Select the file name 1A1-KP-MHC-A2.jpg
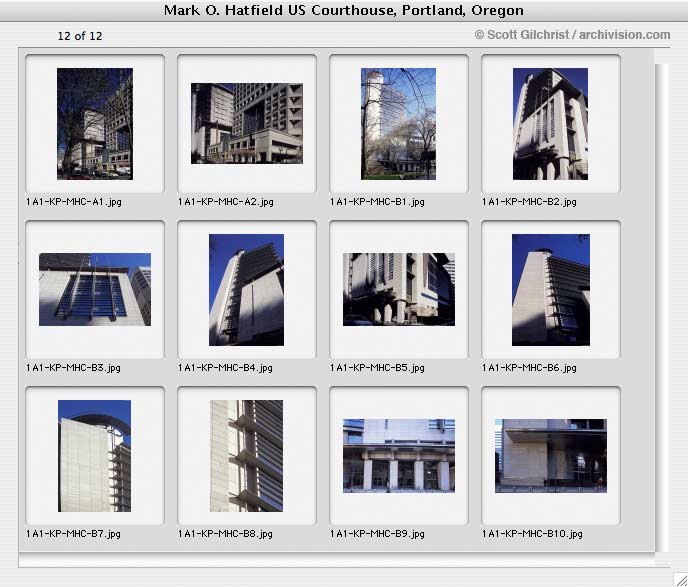This screenshot has height=587, width=688. (226, 202)
